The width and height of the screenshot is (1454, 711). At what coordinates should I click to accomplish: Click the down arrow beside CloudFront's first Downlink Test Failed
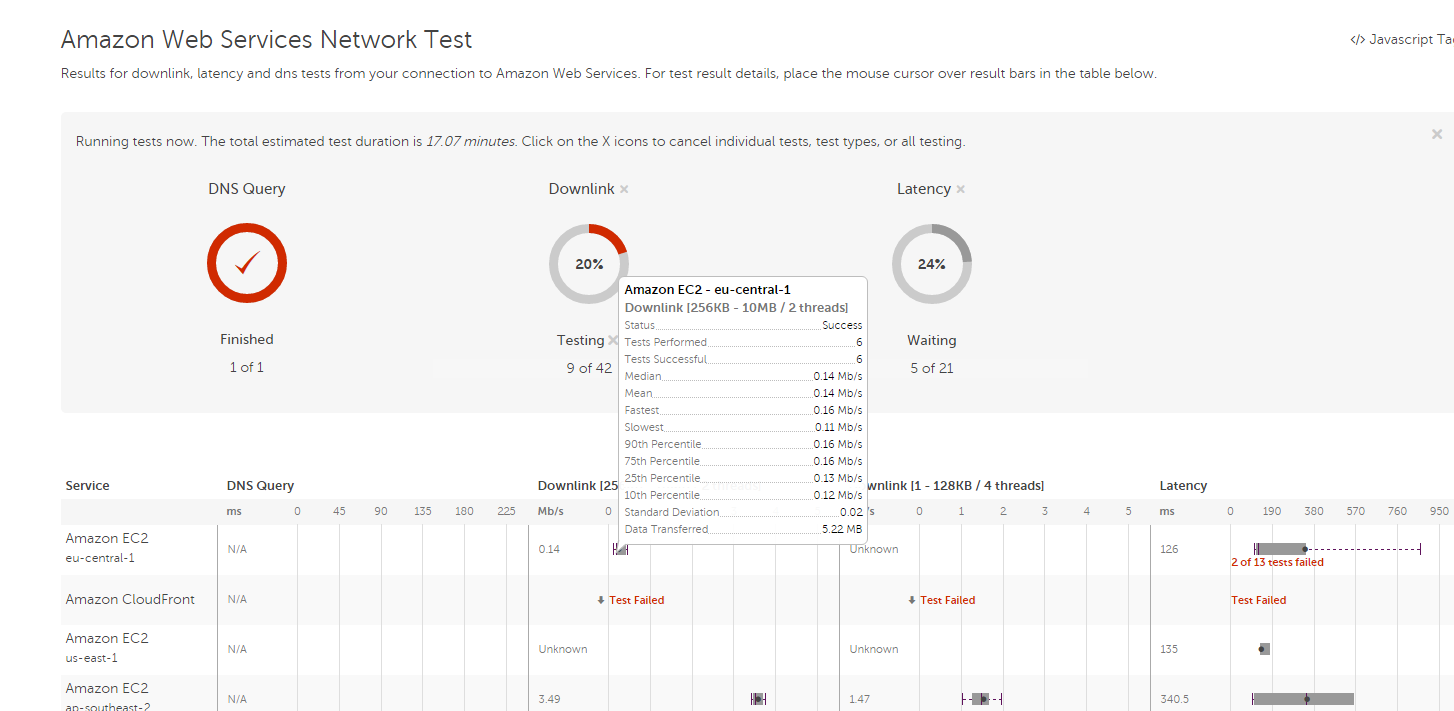[x=601, y=600]
